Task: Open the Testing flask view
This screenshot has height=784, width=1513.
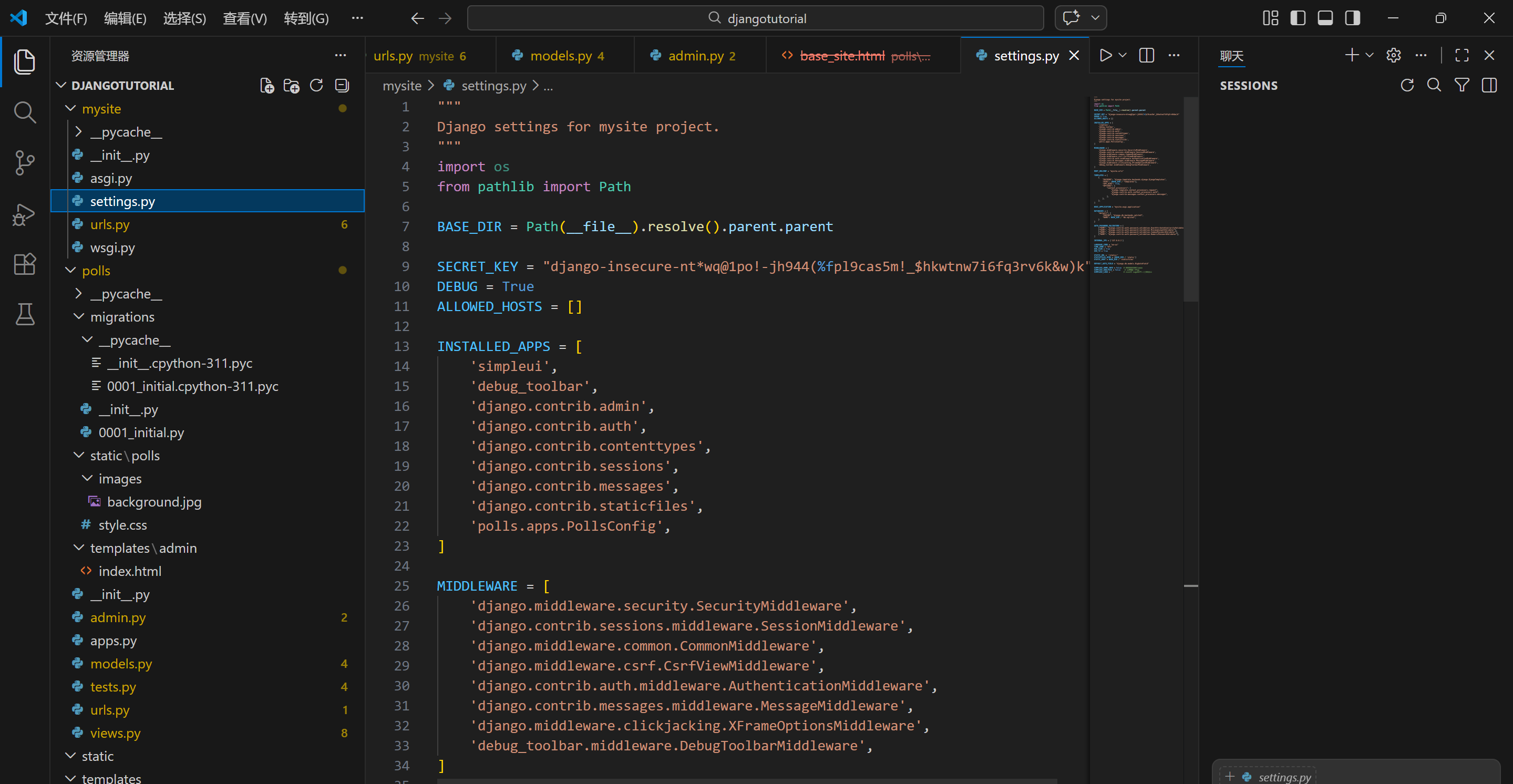Action: tap(24, 314)
